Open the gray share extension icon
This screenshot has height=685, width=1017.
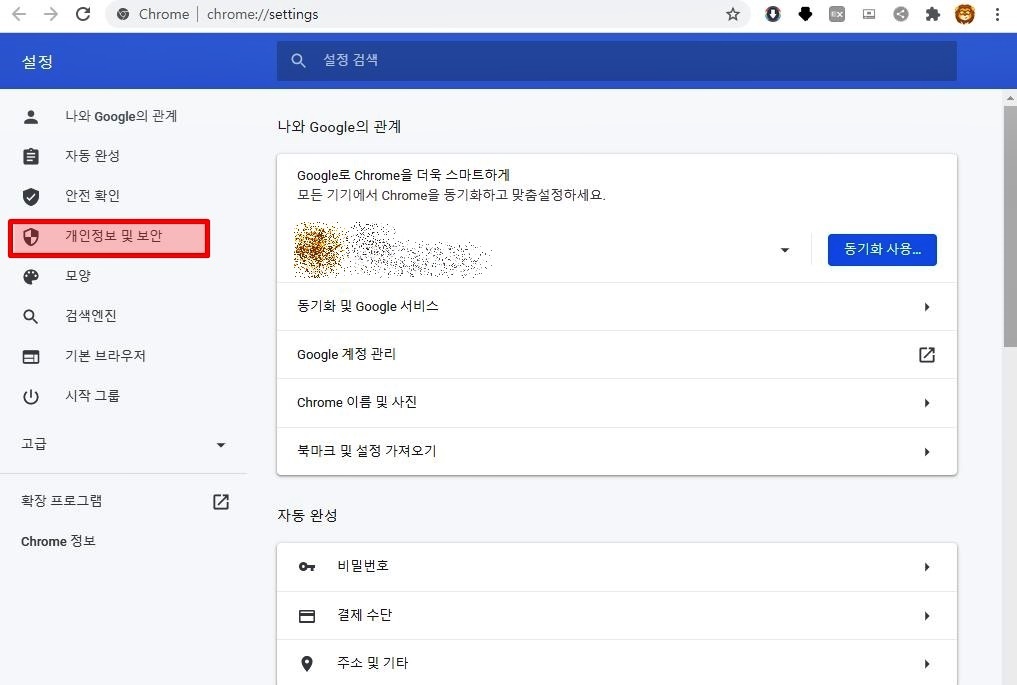(901, 14)
